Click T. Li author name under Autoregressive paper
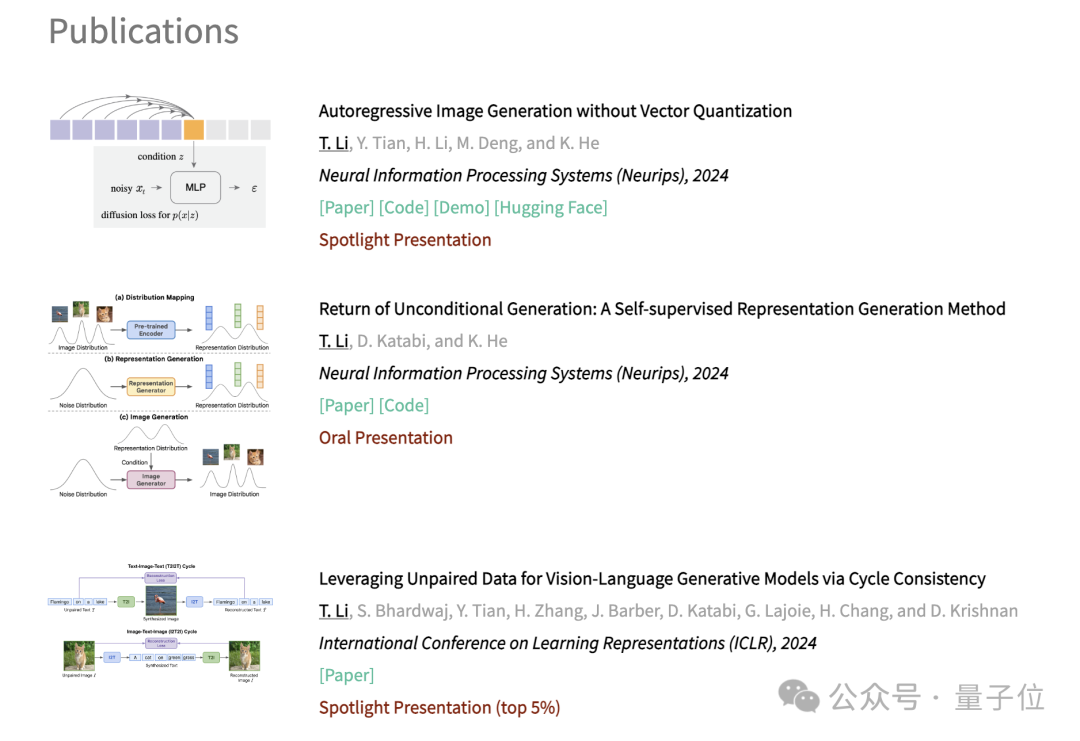This screenshot has height=741, width=1080. coord(334,143)
